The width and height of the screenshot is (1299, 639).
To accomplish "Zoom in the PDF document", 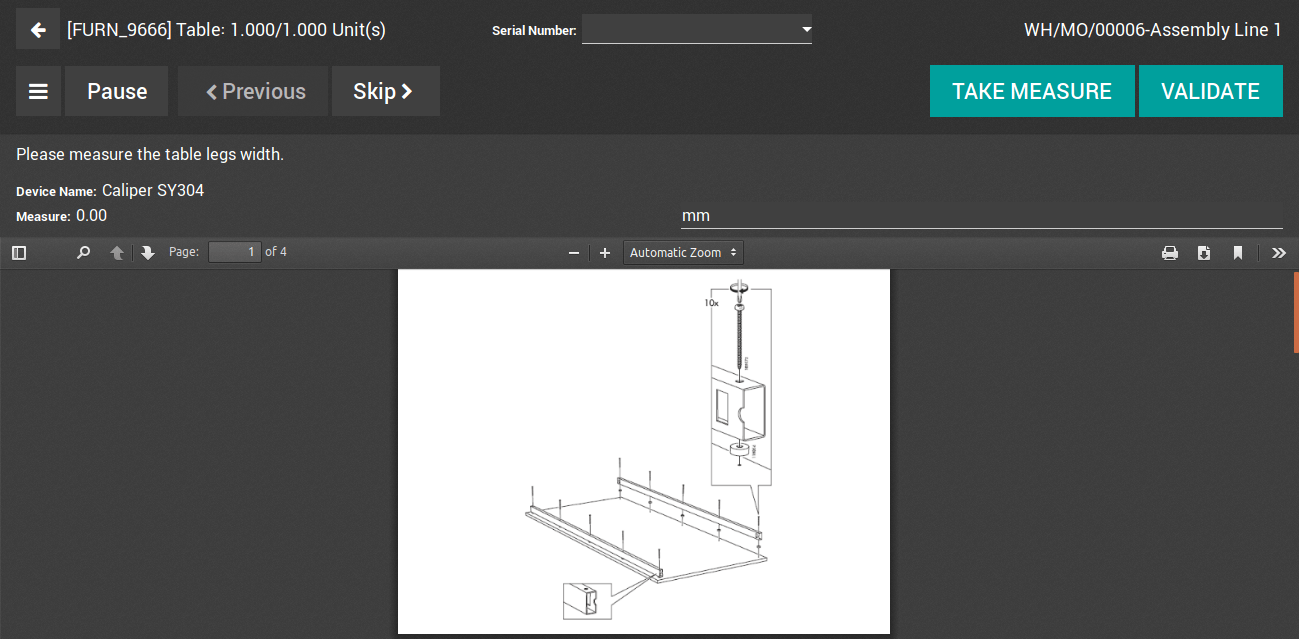I will (x=605, y=253).
